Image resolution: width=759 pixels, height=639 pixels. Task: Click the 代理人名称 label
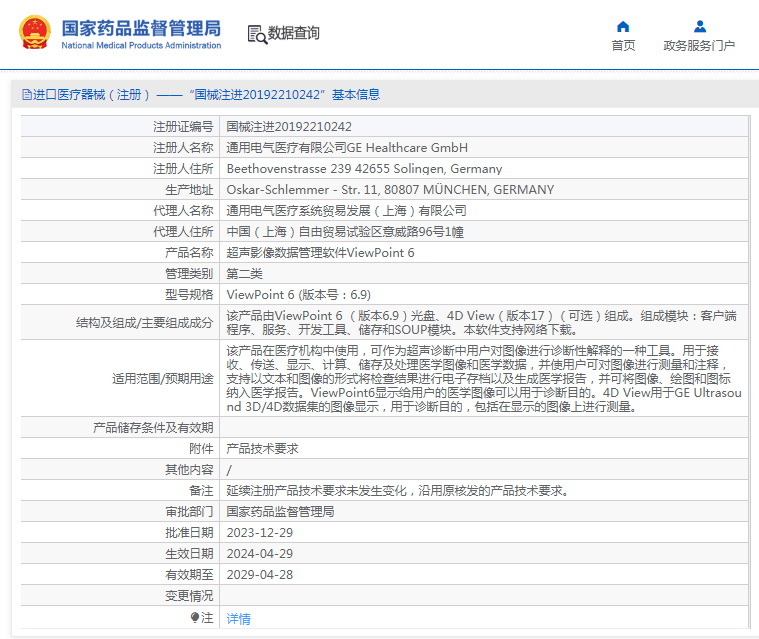[x=183, y=211]
